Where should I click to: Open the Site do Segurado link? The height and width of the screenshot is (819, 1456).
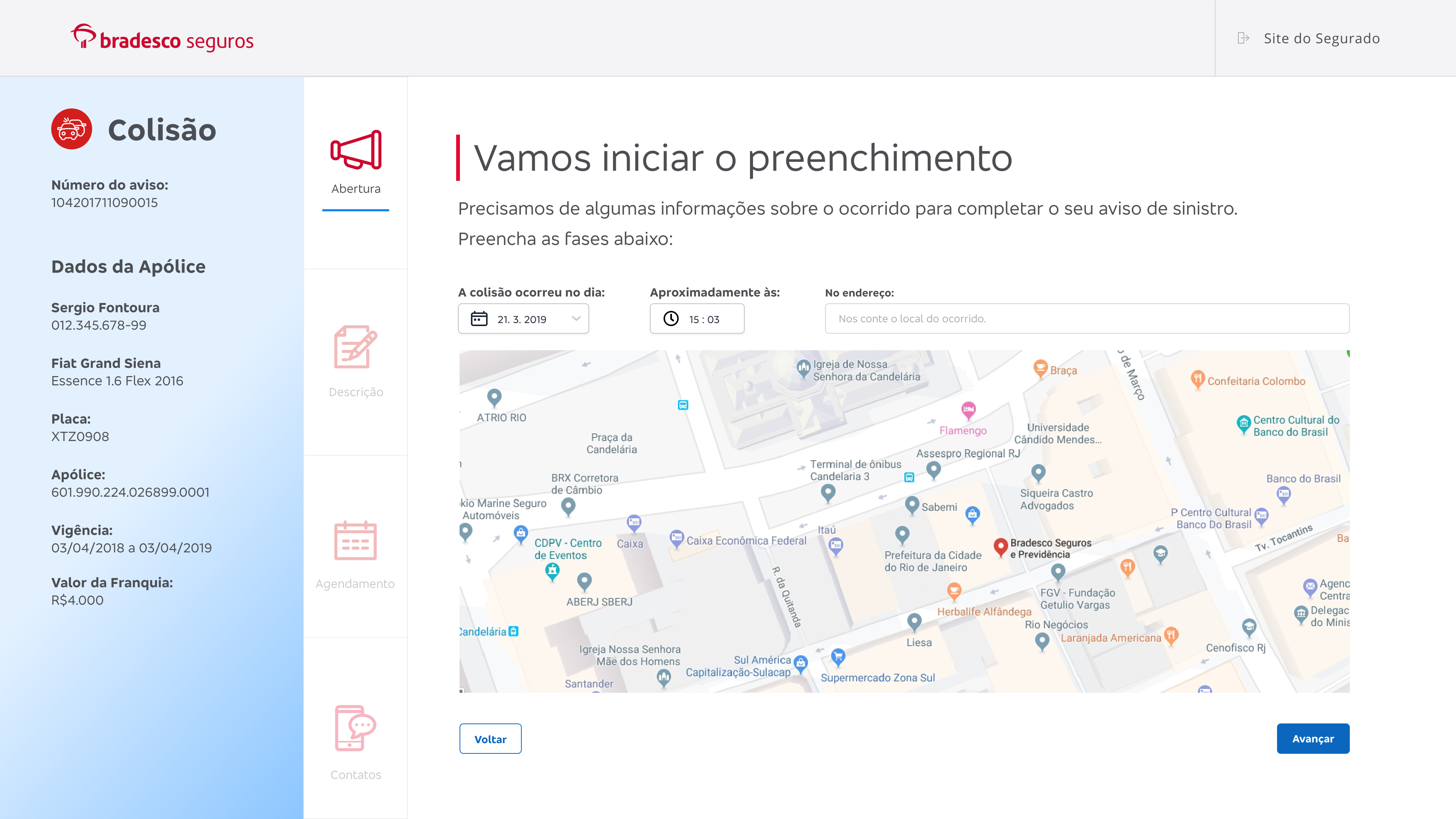pos(1321,38)
